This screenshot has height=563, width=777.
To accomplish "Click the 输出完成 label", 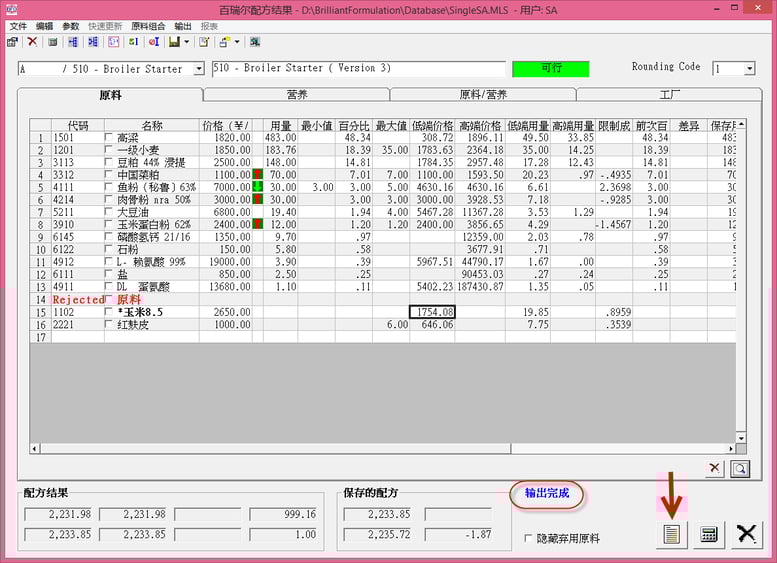I will pyautogui.click(x=547, y=493).
